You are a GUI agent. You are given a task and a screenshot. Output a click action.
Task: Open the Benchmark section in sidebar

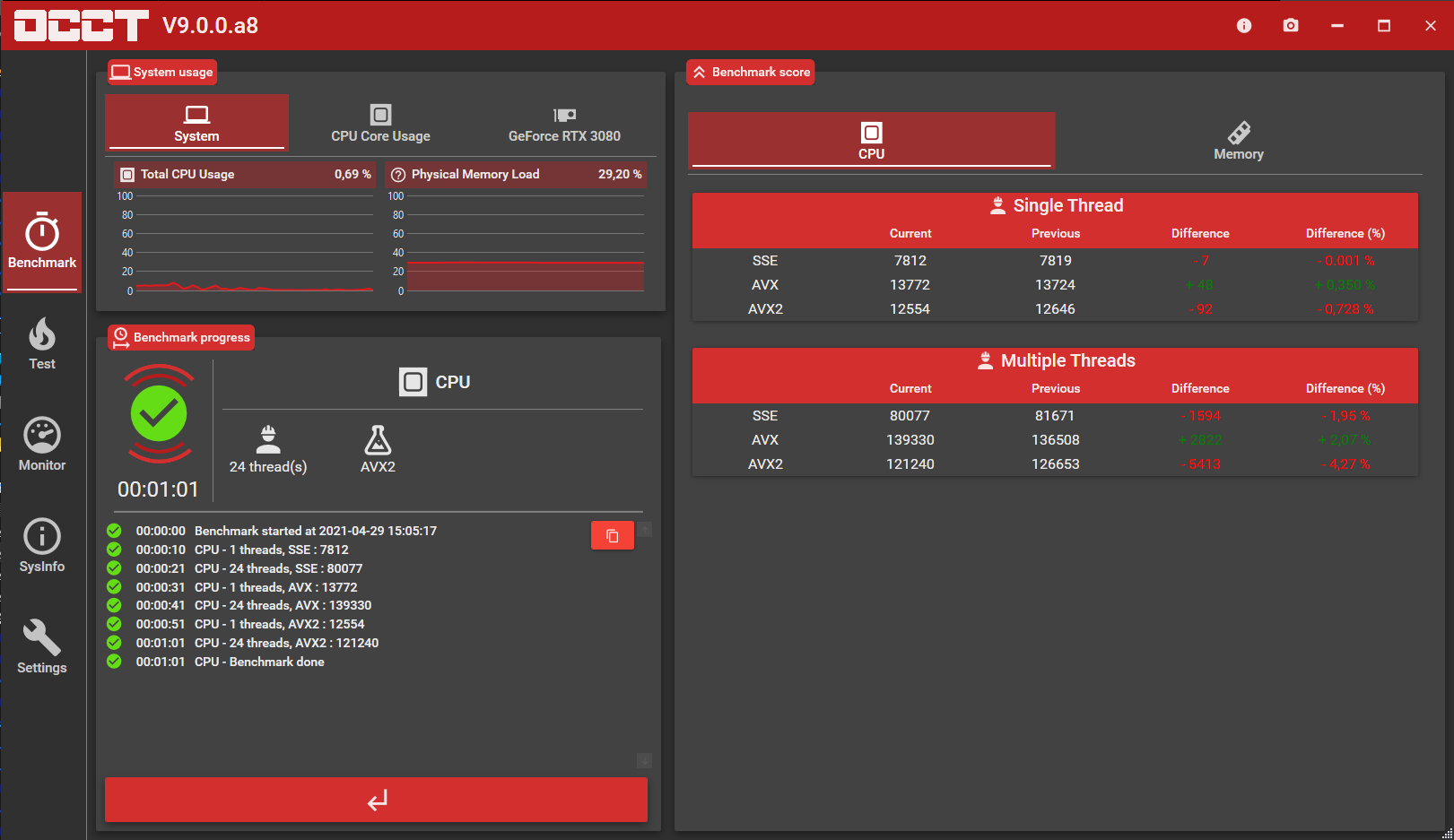pos(42,240)
